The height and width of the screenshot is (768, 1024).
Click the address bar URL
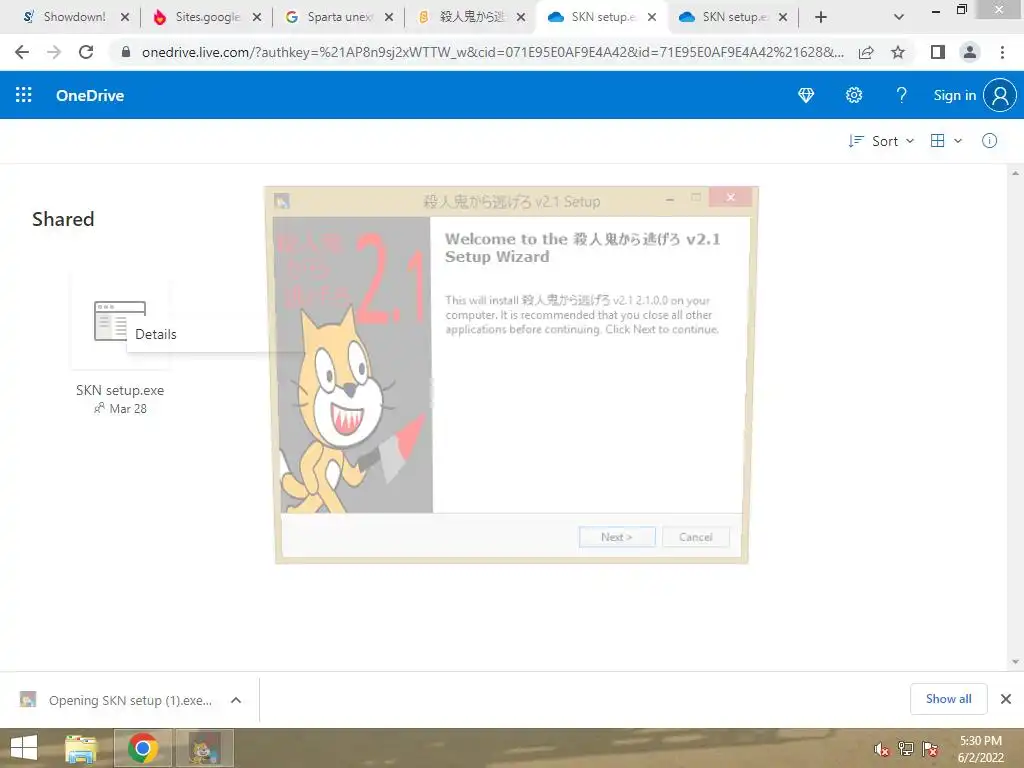(492, 52)
